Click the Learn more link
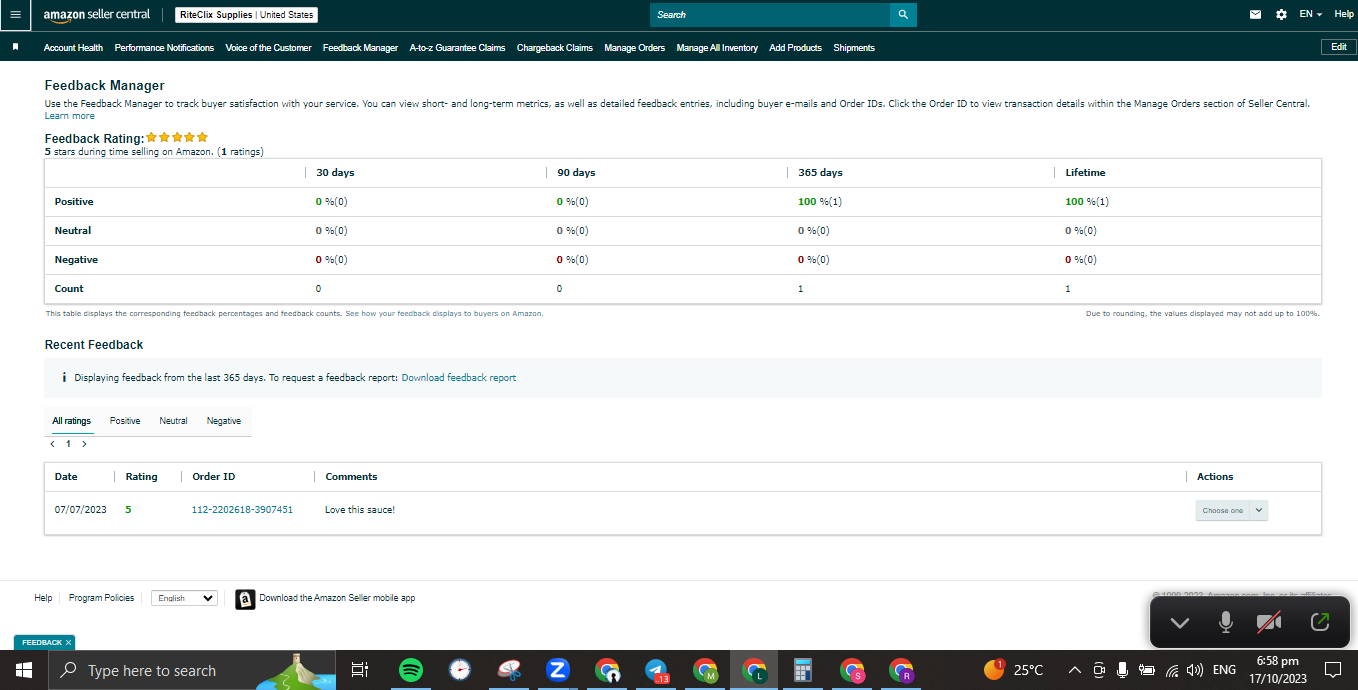The width and height of the screenshot is (1358, 690). coord(70,116)
